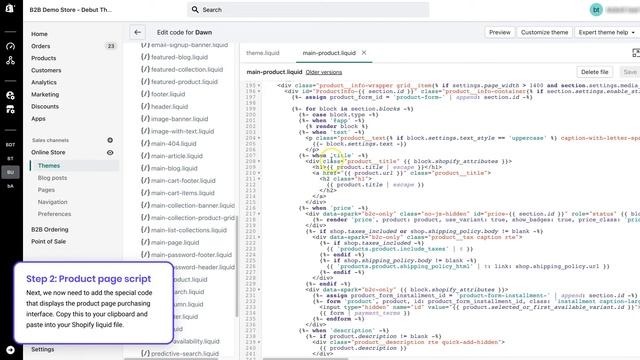
Task: Open image-with-text.liquid file
Action: [x=182, y=131]
